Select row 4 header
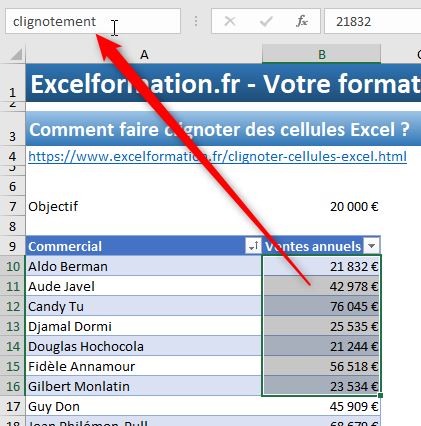The width and height of the screenshot is (421, 426). pyautogui.click(x=13, y=156)
